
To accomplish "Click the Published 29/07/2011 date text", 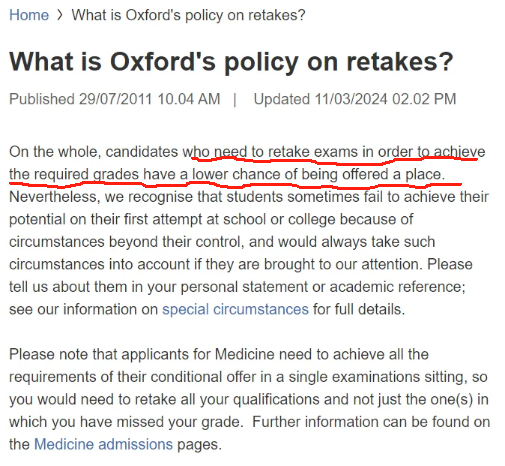I will 115,99.
